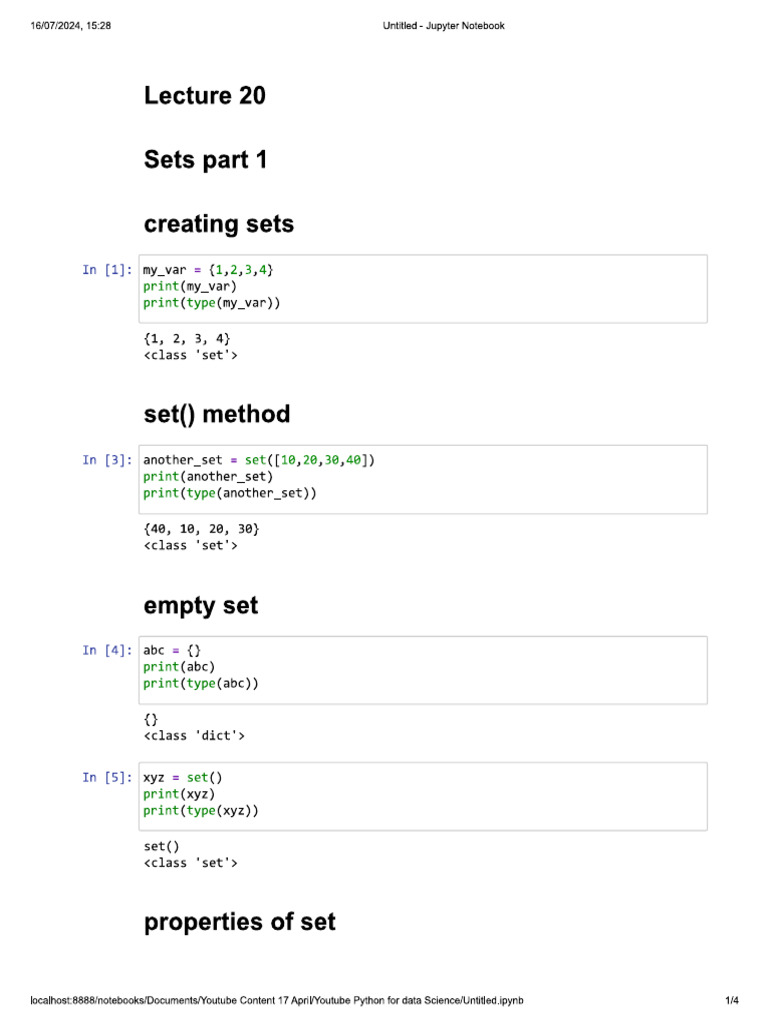Focus the xyz = set() code cell
Viewport: 768px width, 1024px height.
[x=424, y=795]
